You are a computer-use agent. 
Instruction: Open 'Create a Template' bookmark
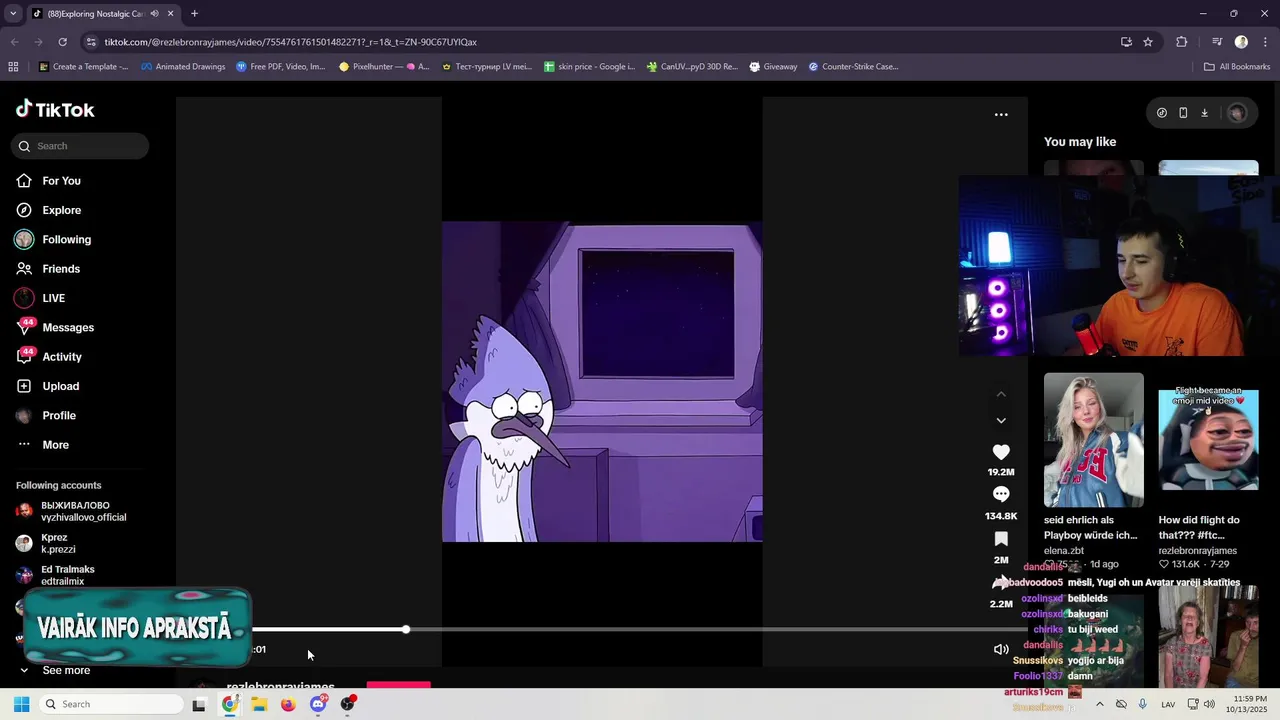pyautogui.click(x=84, y=67)
